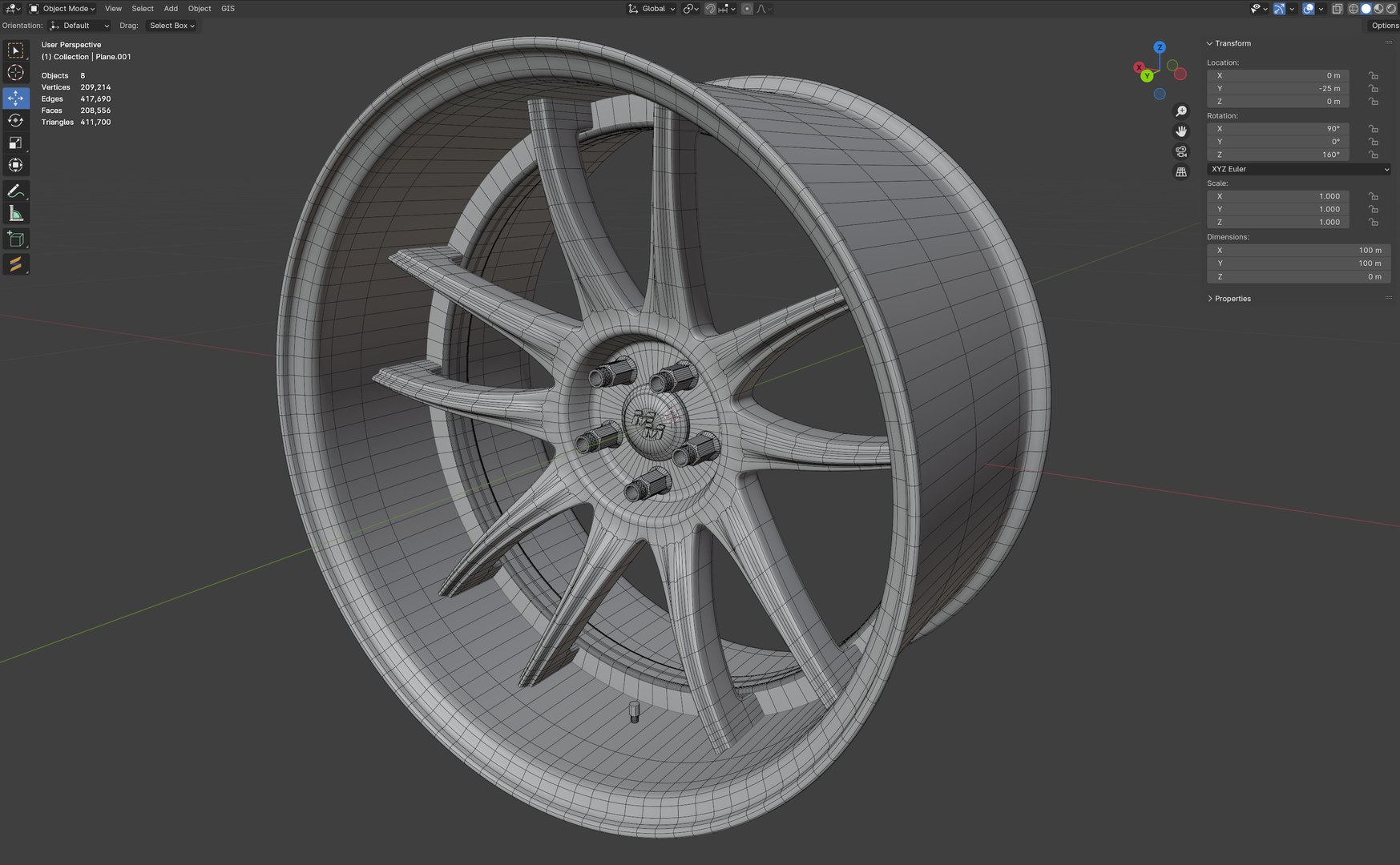Click the Y axis on navigation gizmo
This screenshot has height=865, width=1400.
1148,76
